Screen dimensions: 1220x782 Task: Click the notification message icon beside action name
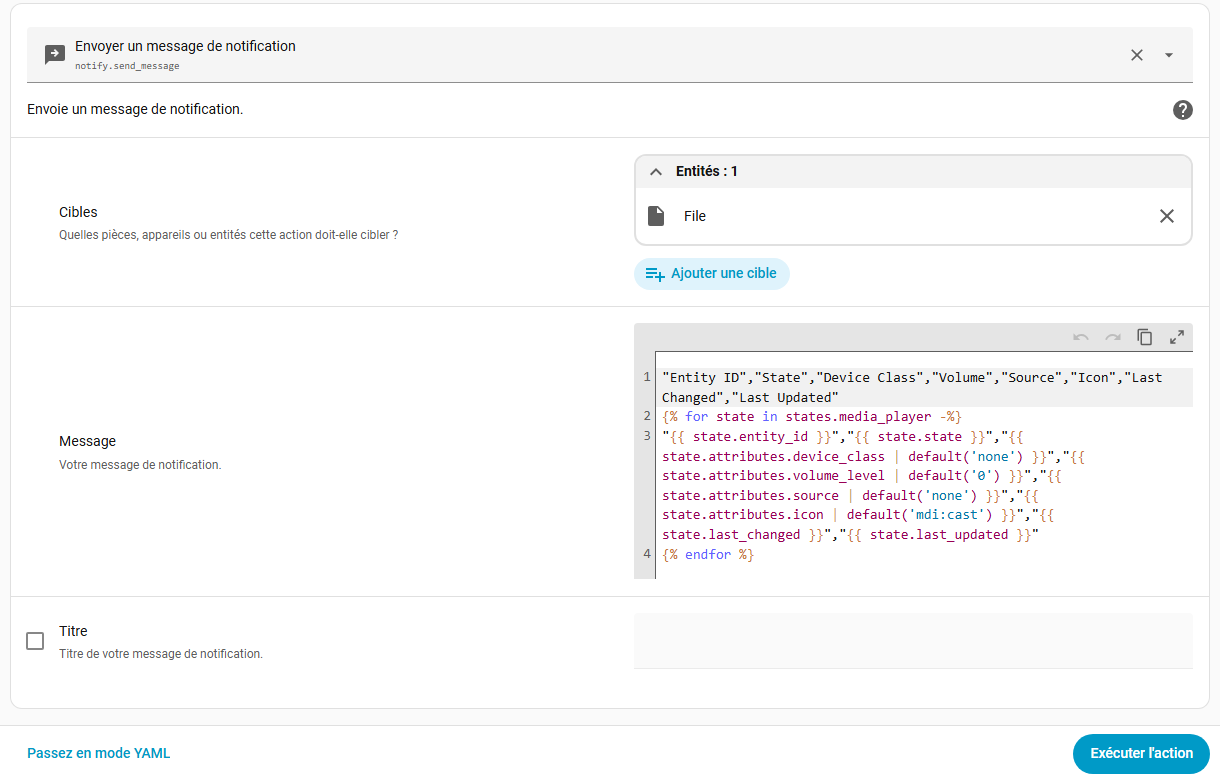pyautogui.click(x=55, y=55)
